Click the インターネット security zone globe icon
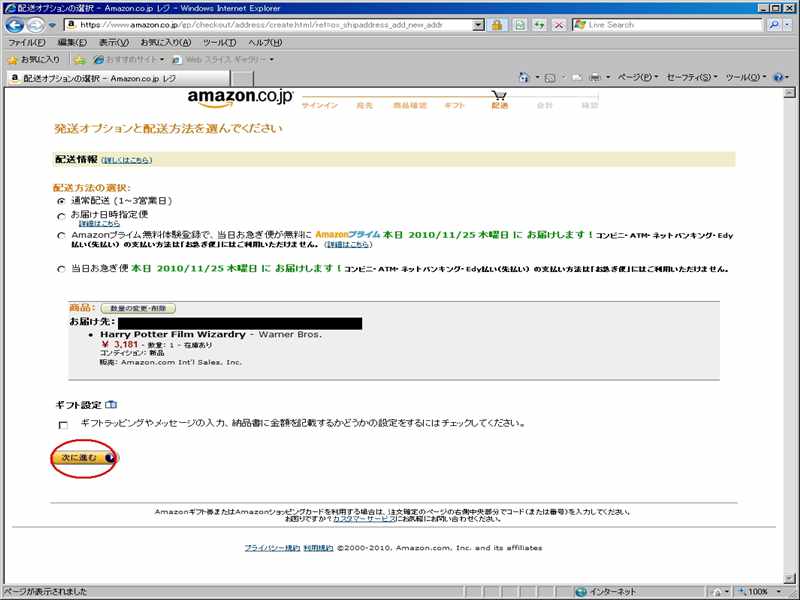 [x=581, y=592]
